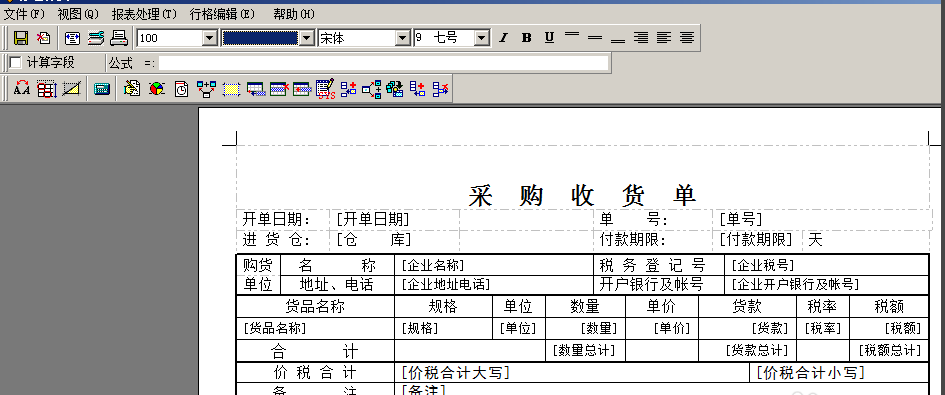This screenshot has width=945, height=395.
Task: Click the SYS notepad icon
Action: point(326,89)
